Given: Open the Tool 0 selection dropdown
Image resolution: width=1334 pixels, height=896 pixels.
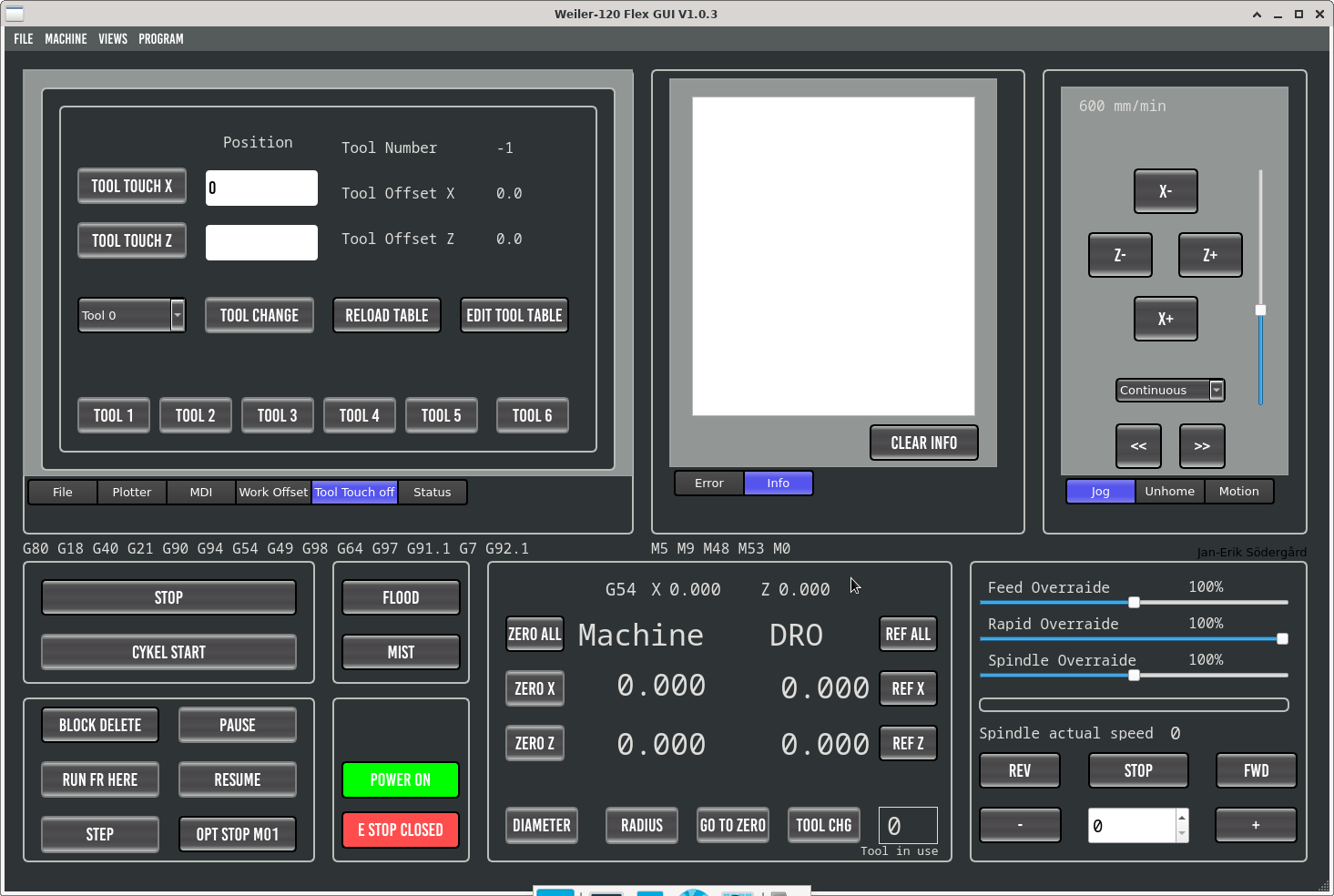Looking at the screenshot, I should (132, 315).
